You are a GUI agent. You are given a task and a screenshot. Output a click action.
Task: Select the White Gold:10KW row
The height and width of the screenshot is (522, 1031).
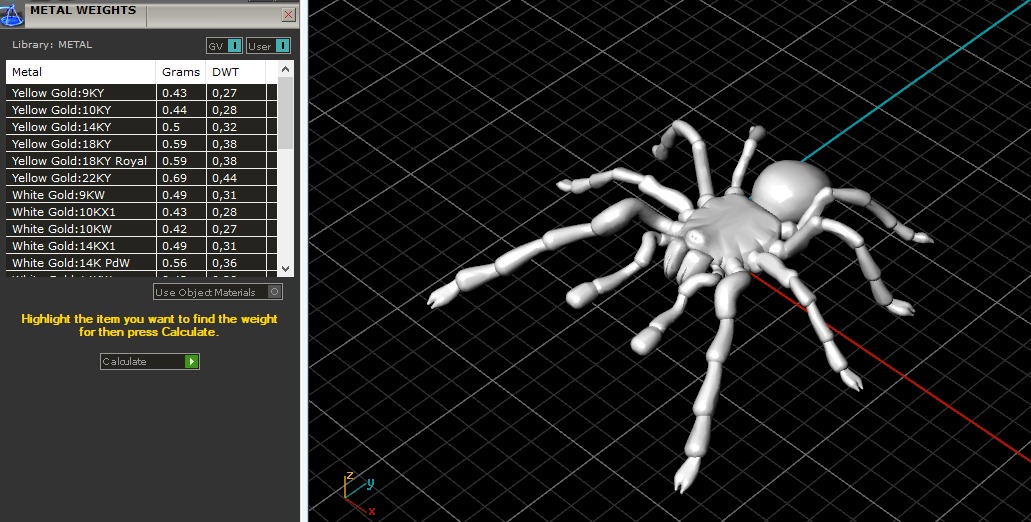click(141, 229)
